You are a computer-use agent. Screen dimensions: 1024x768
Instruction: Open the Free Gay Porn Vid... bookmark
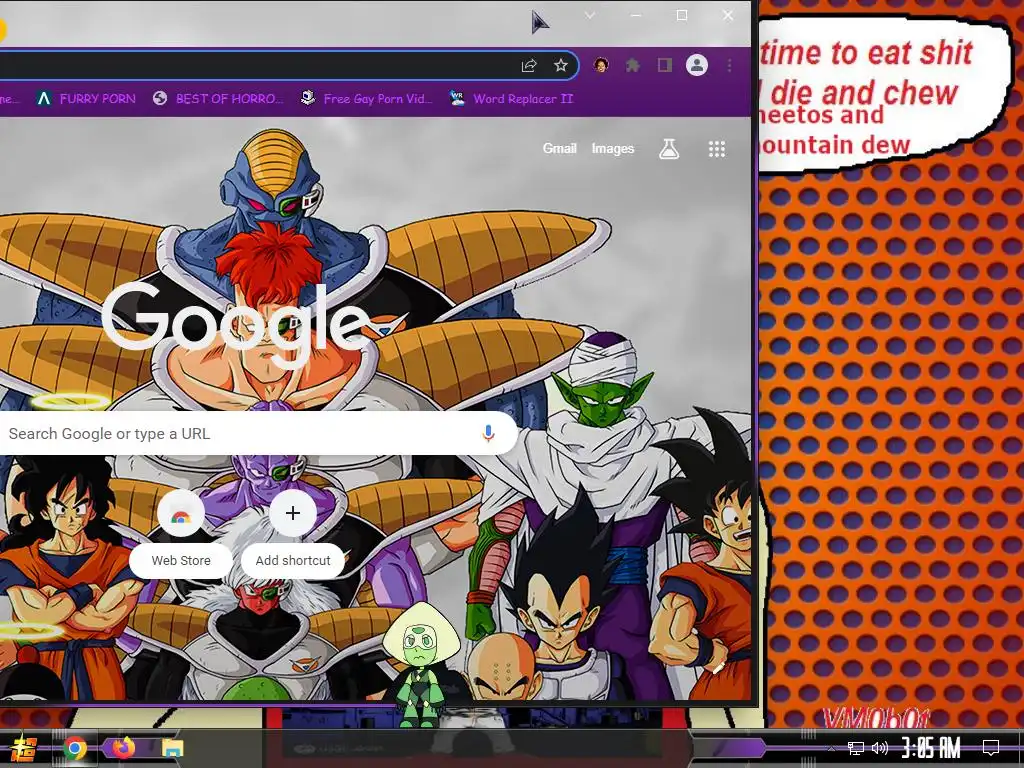366,99
